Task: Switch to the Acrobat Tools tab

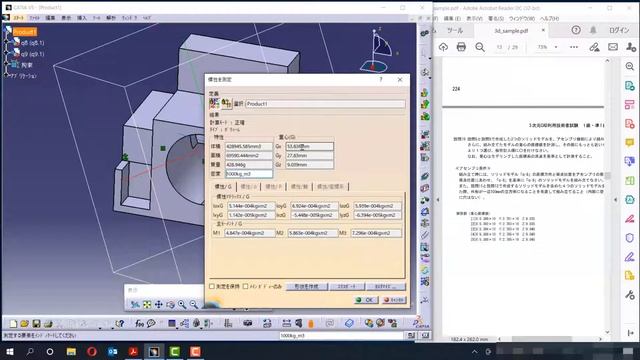Action: click(455, 31)
